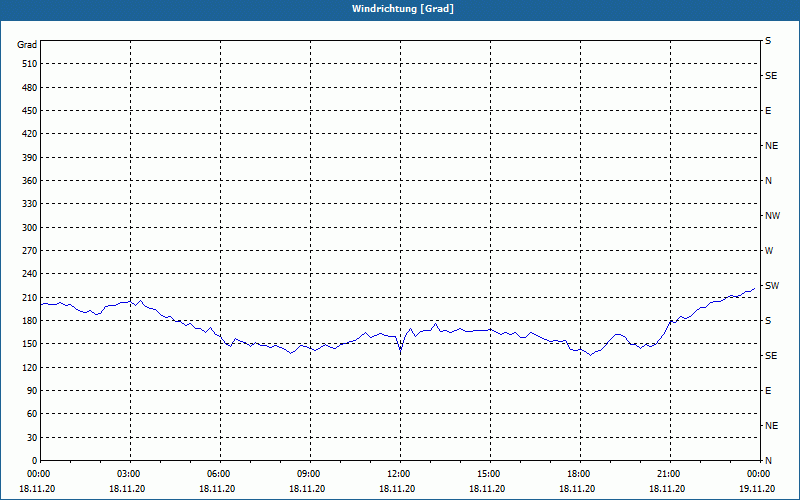Image resolution: width=800 pixels, height=500 pixels.
Task: Click the 150 degree axis label
Action: tap(29, 344)
